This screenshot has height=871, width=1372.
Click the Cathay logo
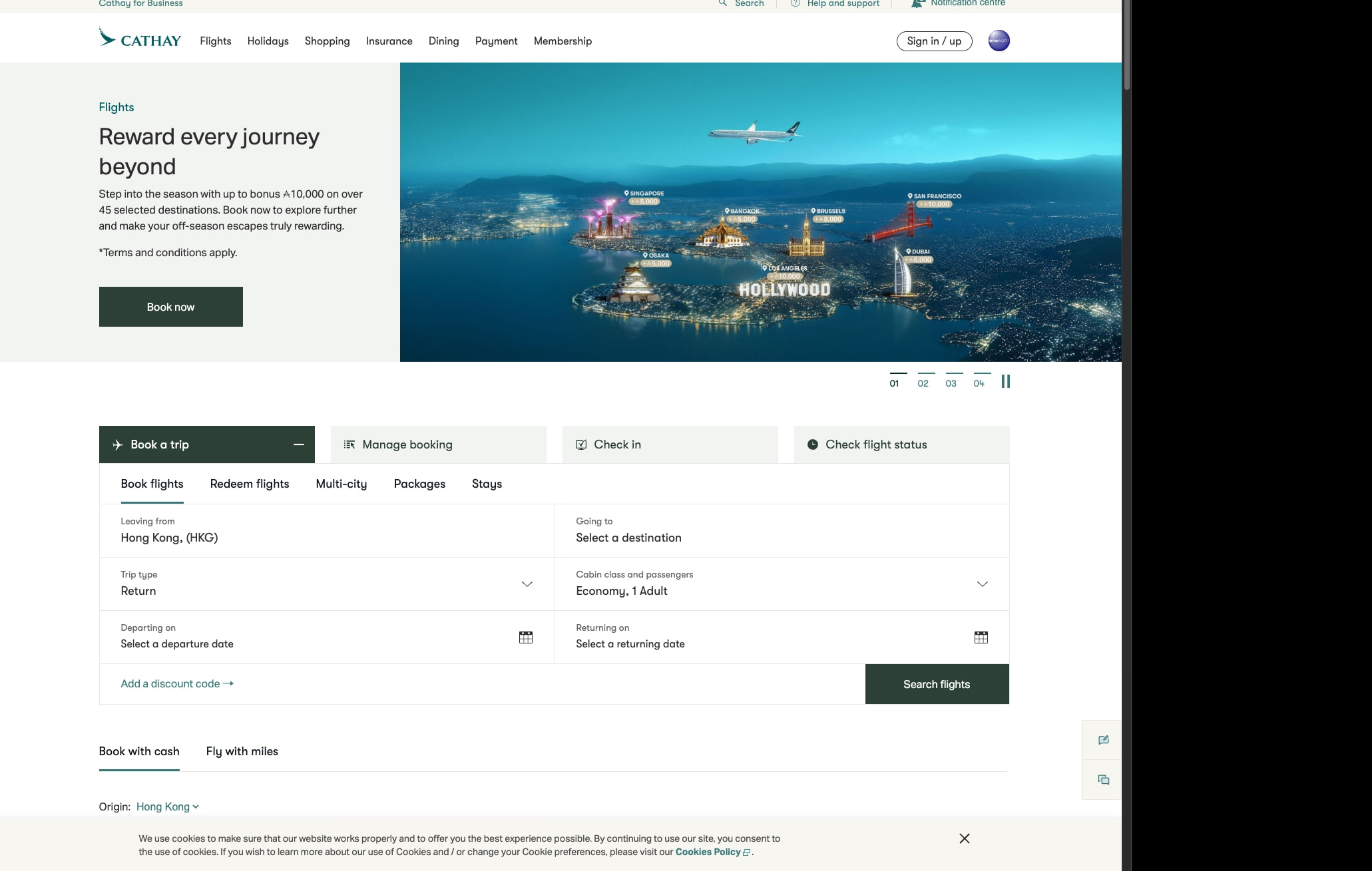140,39
